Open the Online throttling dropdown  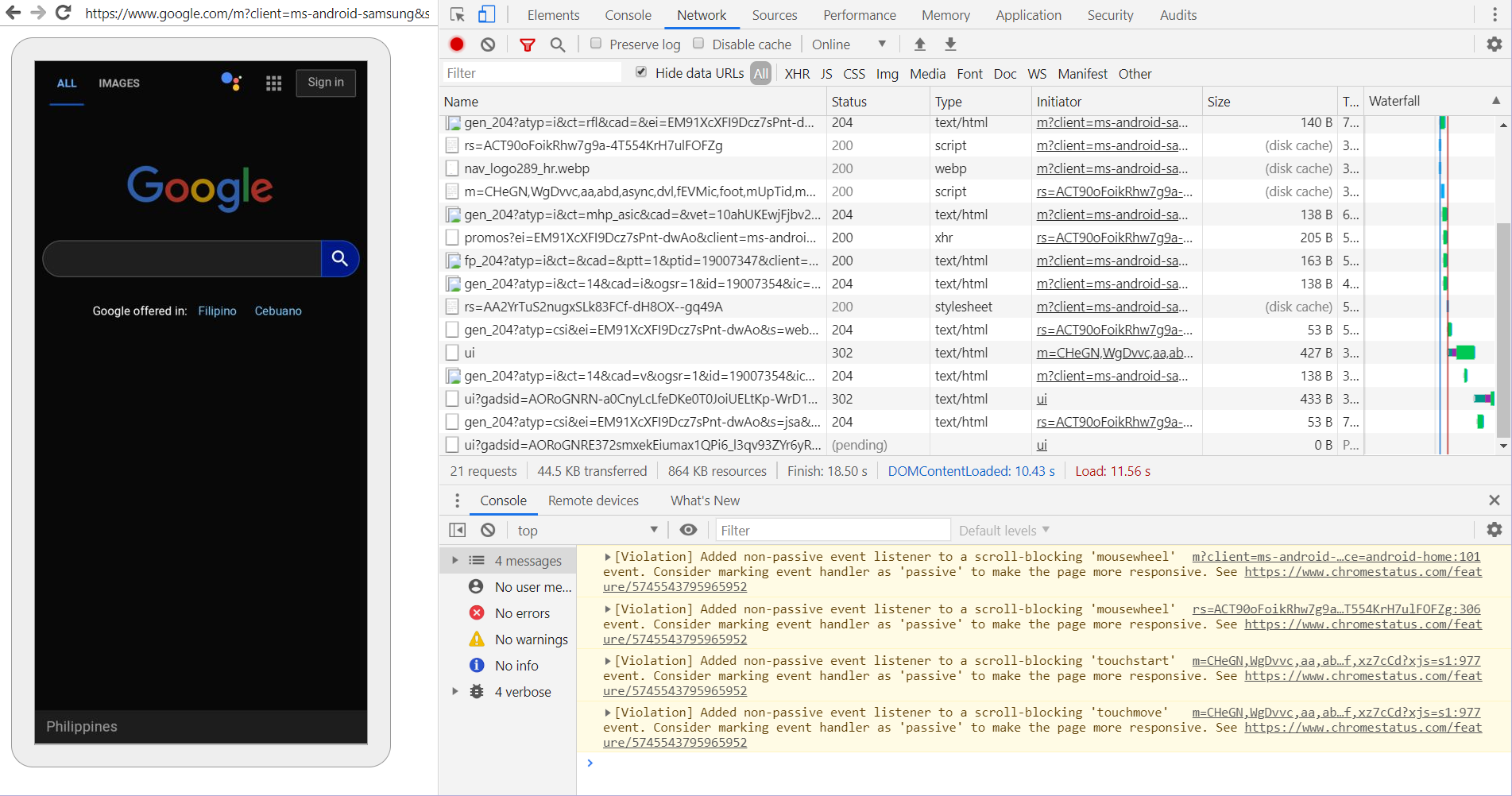point(849,44)
